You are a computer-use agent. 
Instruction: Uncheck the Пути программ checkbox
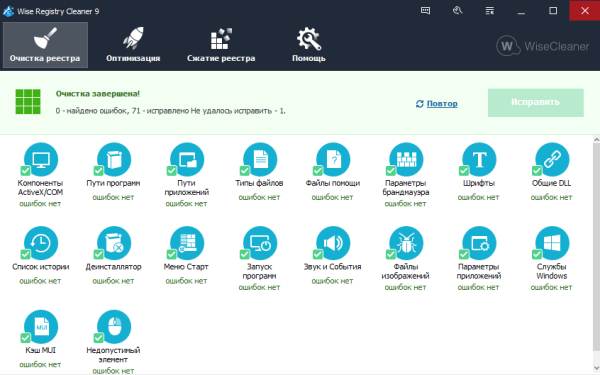[98, 170]
